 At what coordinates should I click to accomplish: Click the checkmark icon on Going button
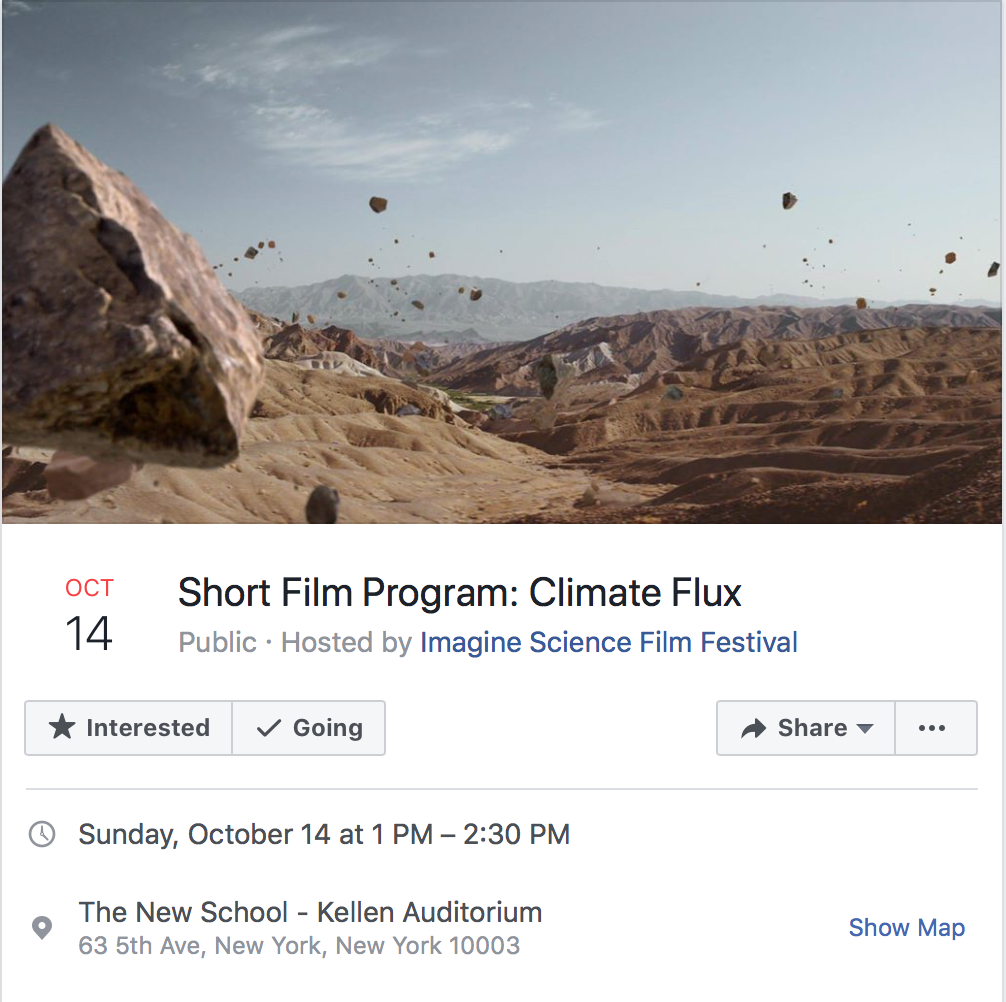tap(268, 728)
